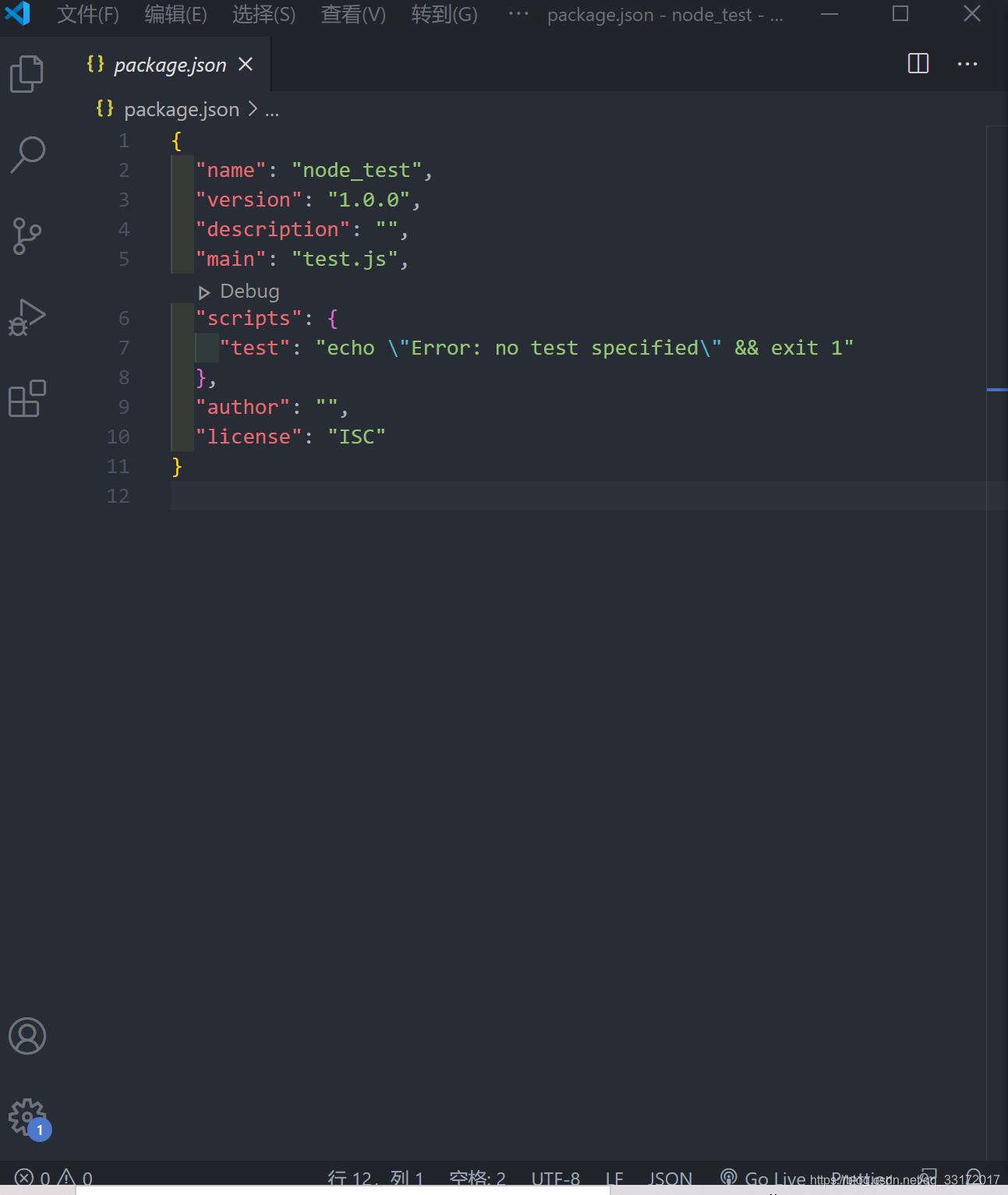Click the overview ruler scrollbar marker
Viewport: 1008px width, 1195px height.
997,389
